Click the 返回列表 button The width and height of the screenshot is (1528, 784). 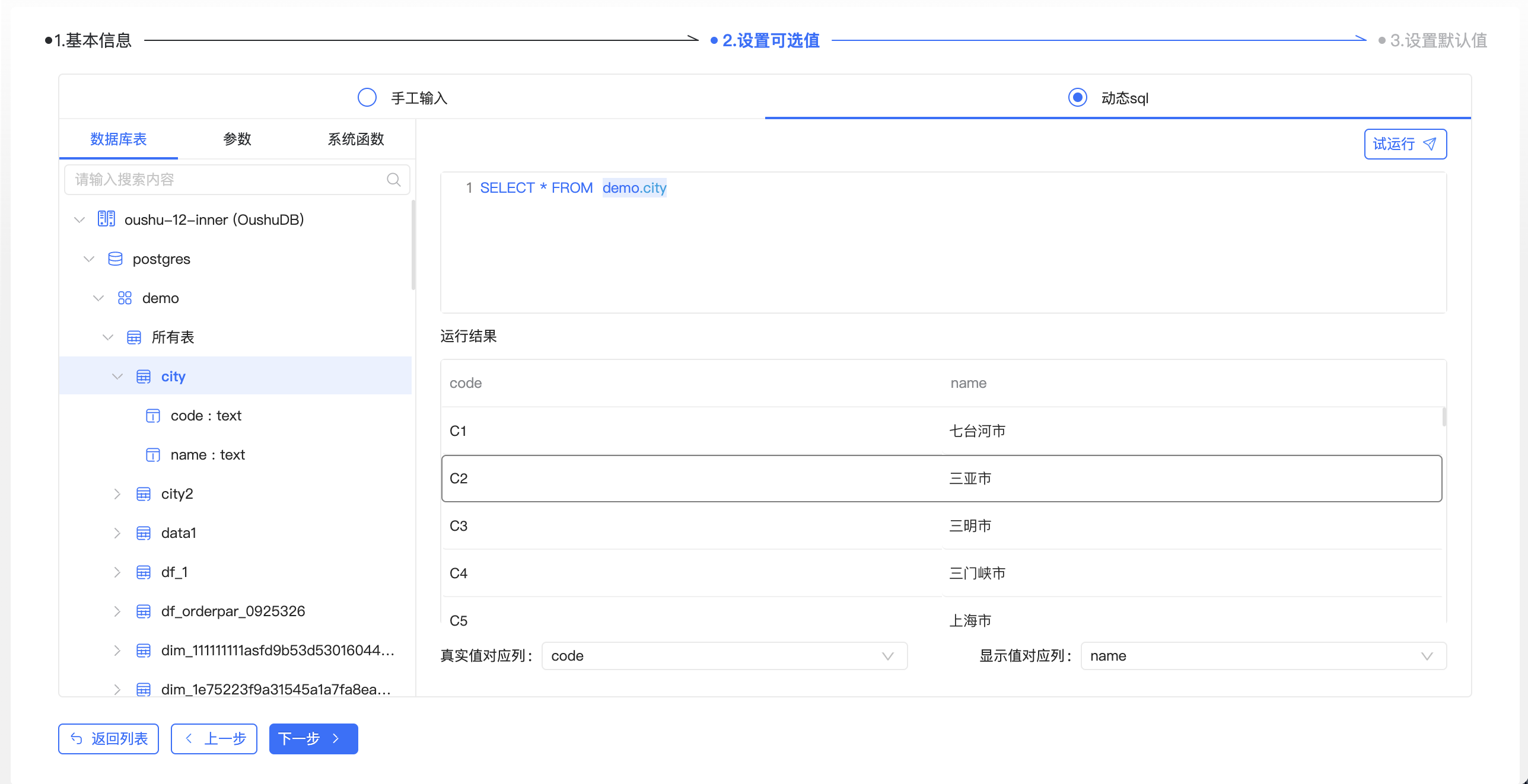[109, 738]
